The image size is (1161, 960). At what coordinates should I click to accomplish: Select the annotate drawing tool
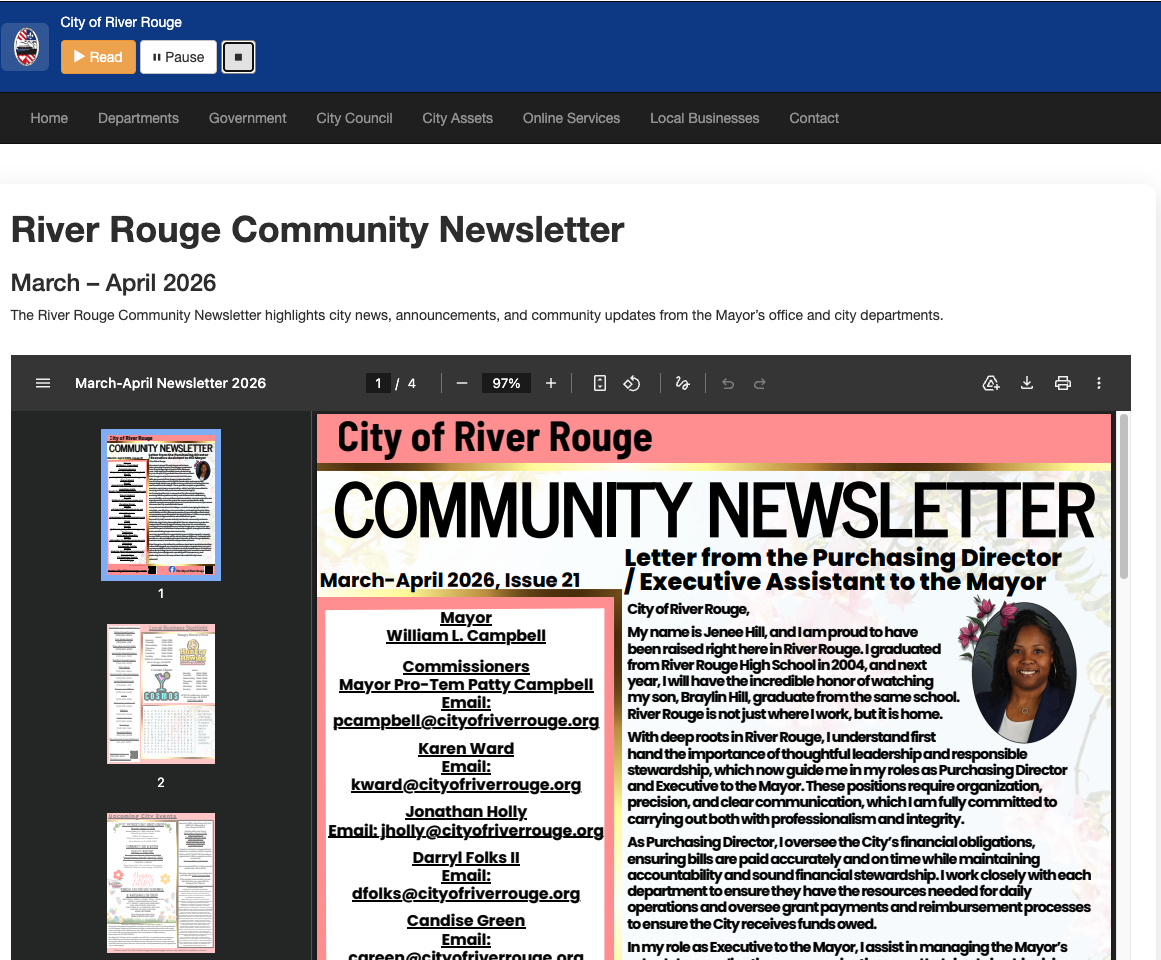(682, 383)
